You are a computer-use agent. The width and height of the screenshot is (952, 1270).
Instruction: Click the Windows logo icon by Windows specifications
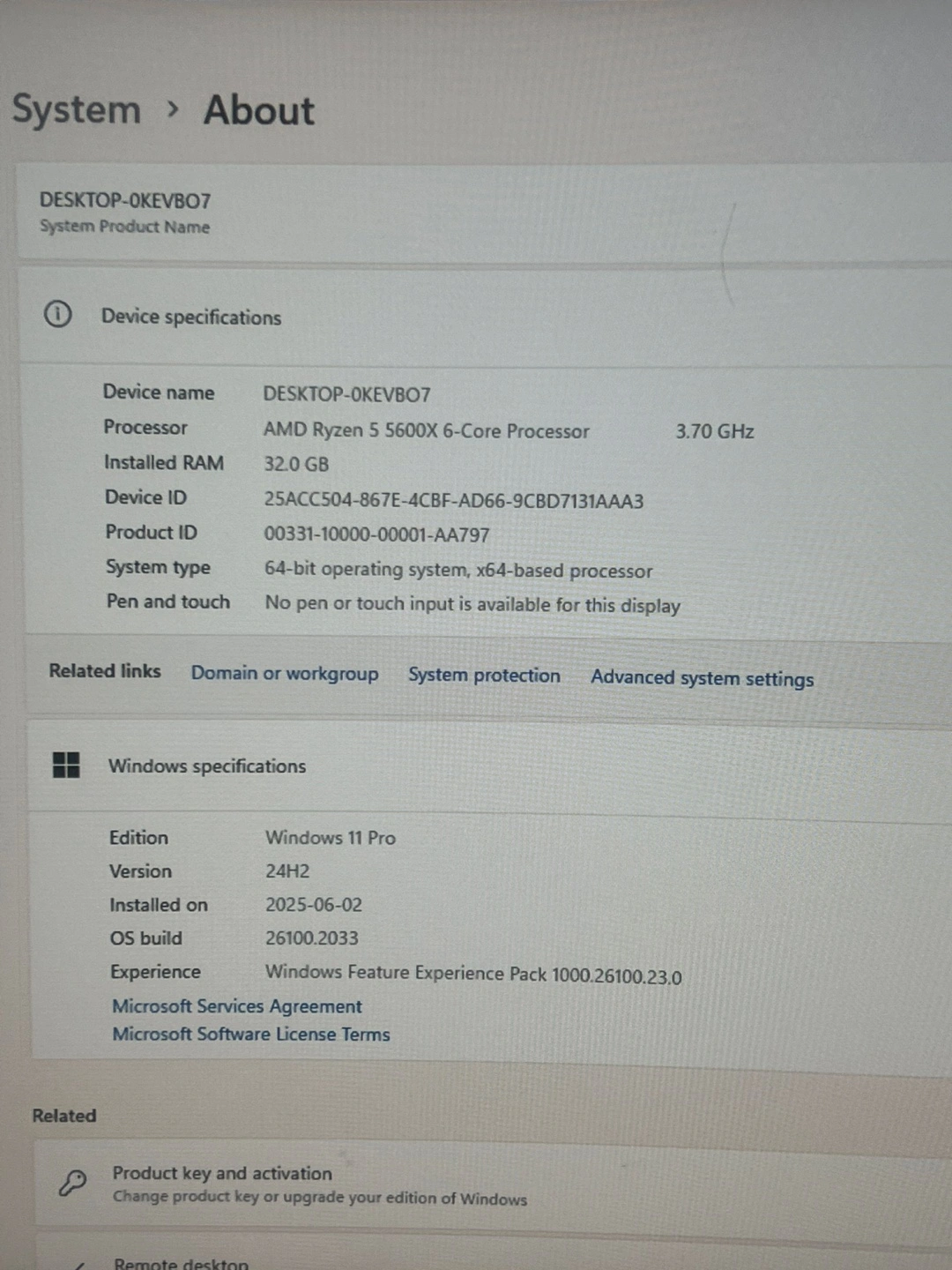point(66,765)
